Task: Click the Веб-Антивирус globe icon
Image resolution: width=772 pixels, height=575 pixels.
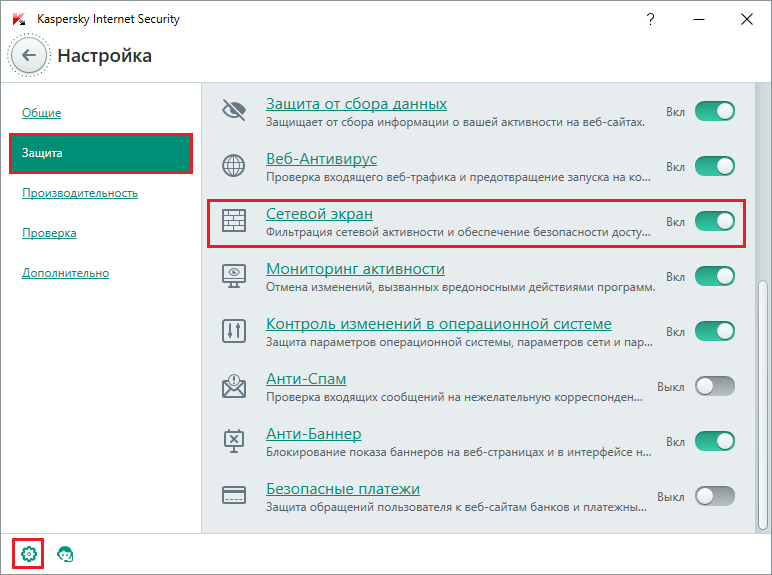Action: [235, 166]
